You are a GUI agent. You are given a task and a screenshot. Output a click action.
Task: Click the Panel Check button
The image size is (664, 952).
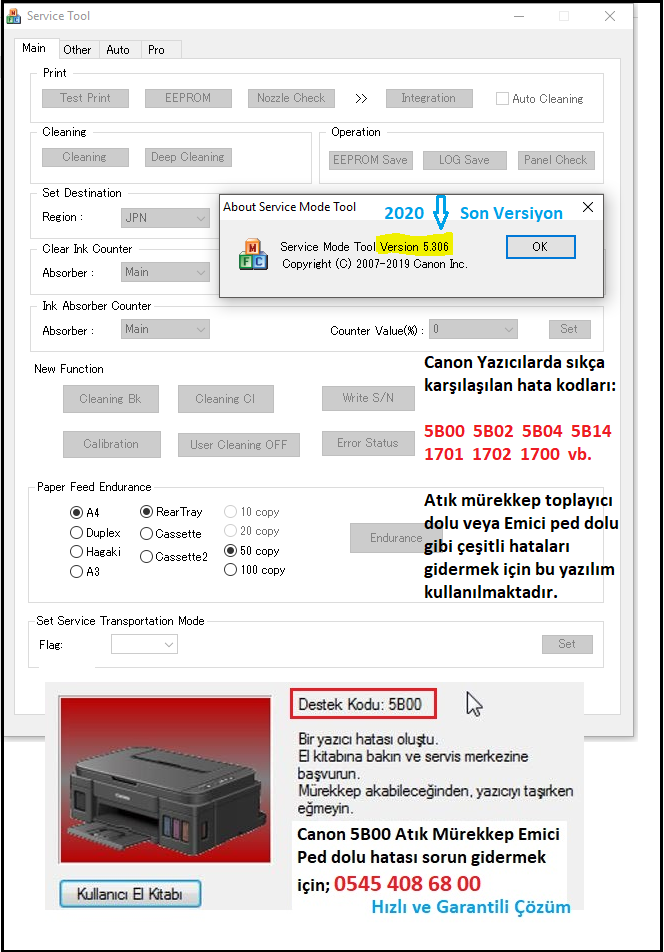[x=556, y=160]
